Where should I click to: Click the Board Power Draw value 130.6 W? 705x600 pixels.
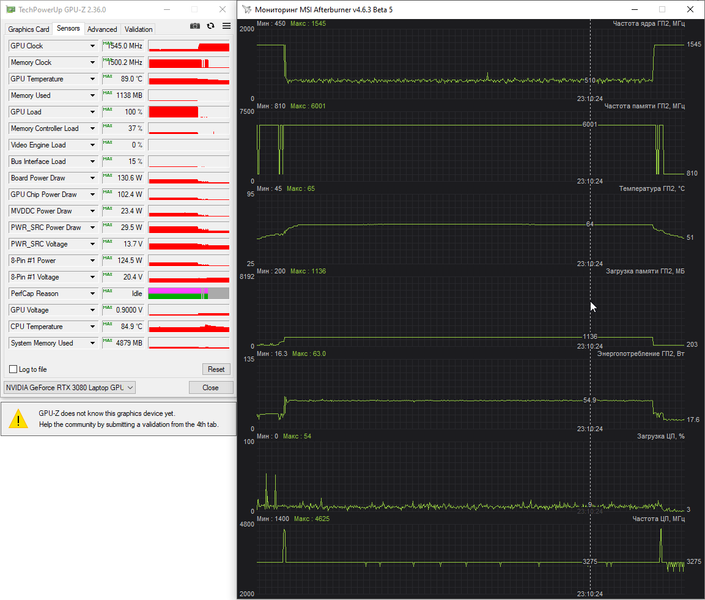coord(123,178)
